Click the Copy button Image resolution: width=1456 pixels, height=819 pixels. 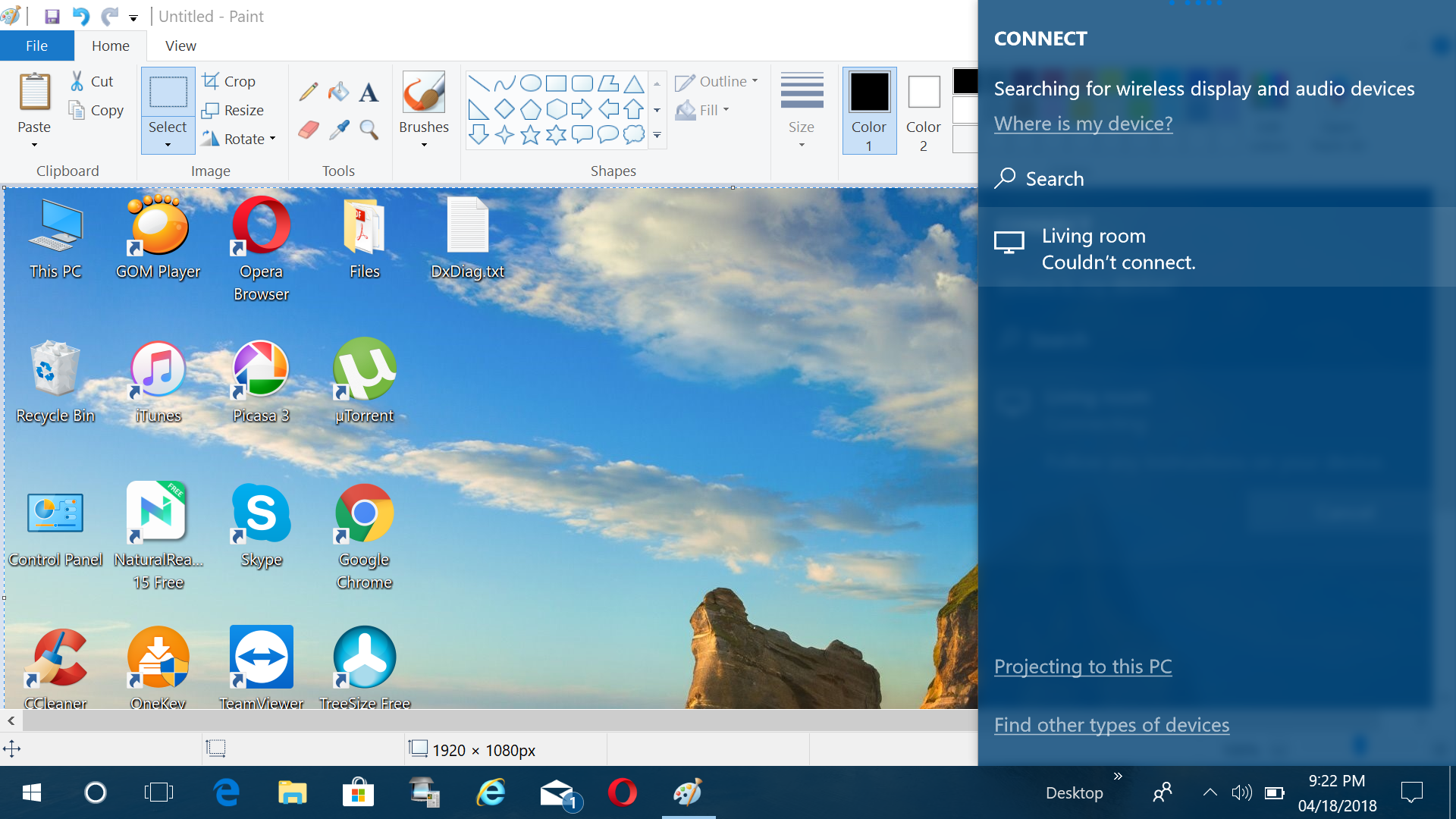[x=96, y=110]
